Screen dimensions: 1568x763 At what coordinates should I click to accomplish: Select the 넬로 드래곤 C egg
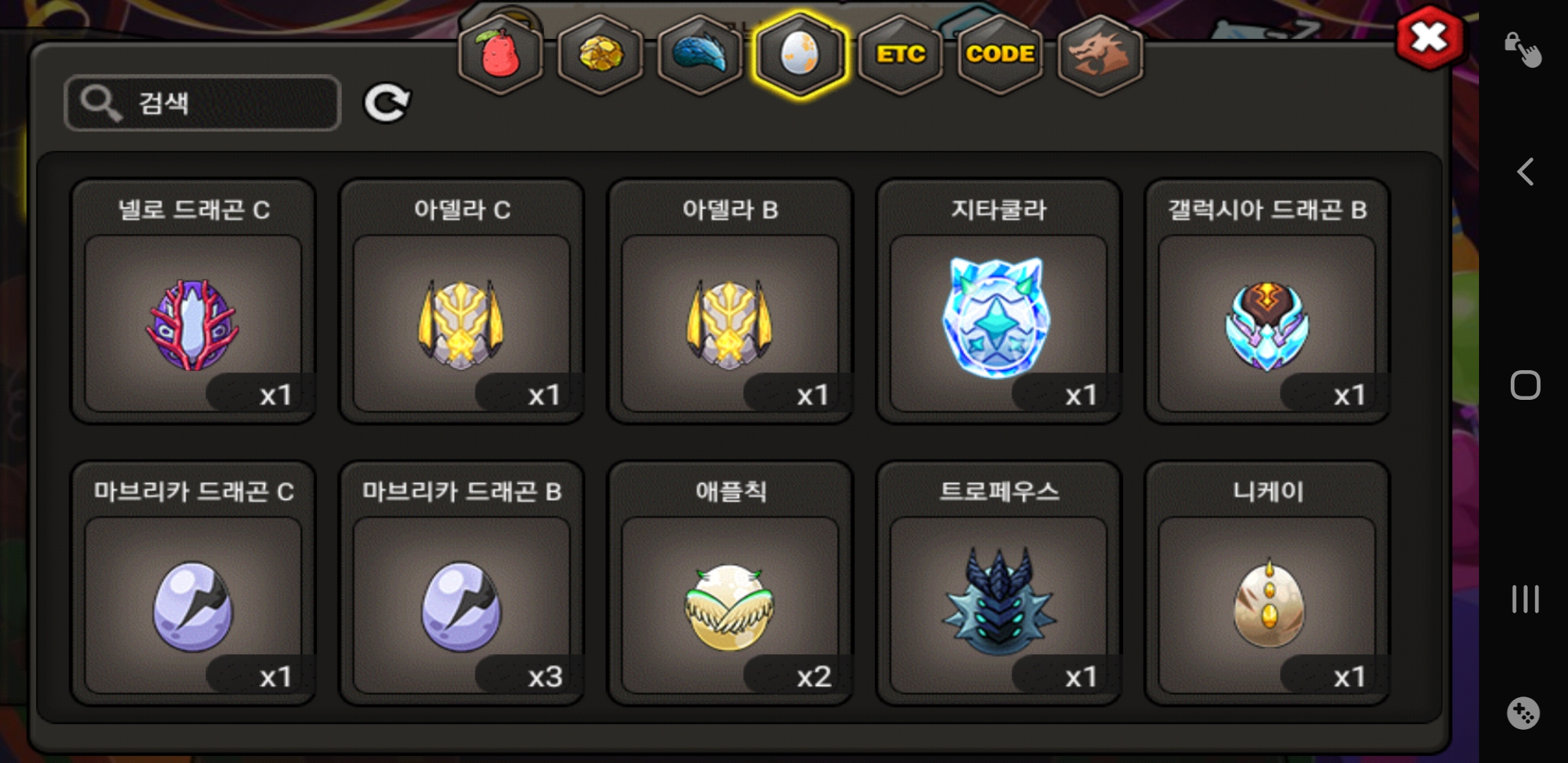(x=193, y=302)
